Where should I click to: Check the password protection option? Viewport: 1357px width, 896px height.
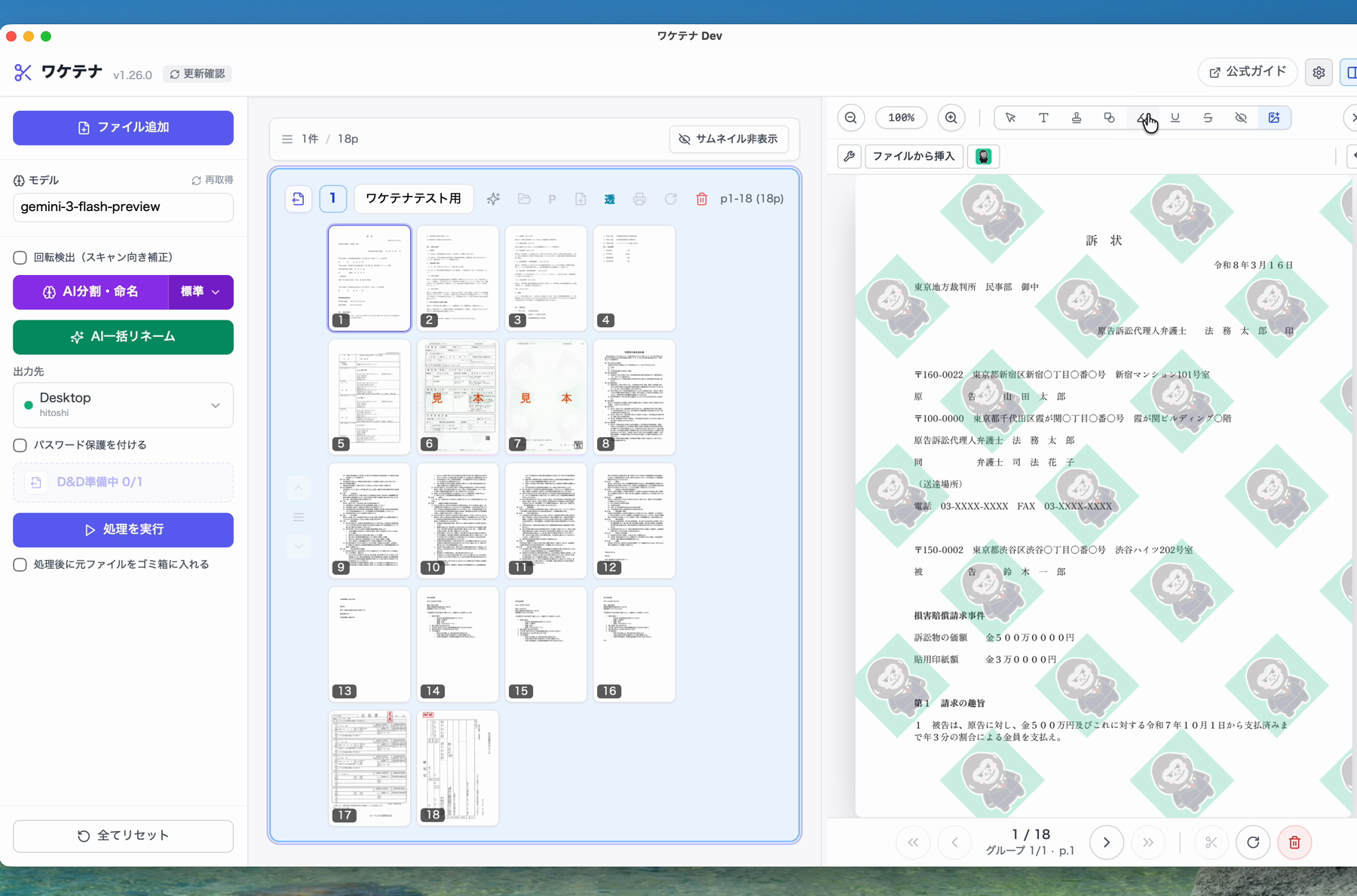[20, 445]
